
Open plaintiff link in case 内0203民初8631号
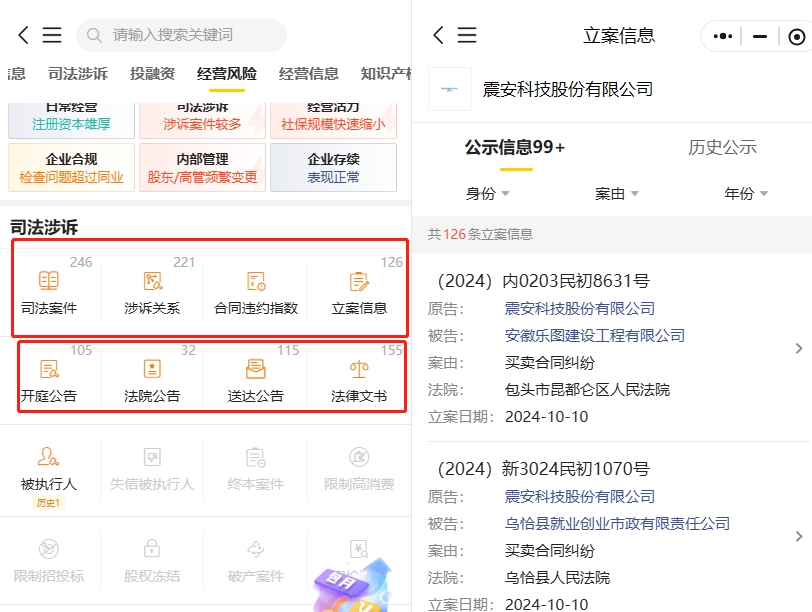point(579,309)
